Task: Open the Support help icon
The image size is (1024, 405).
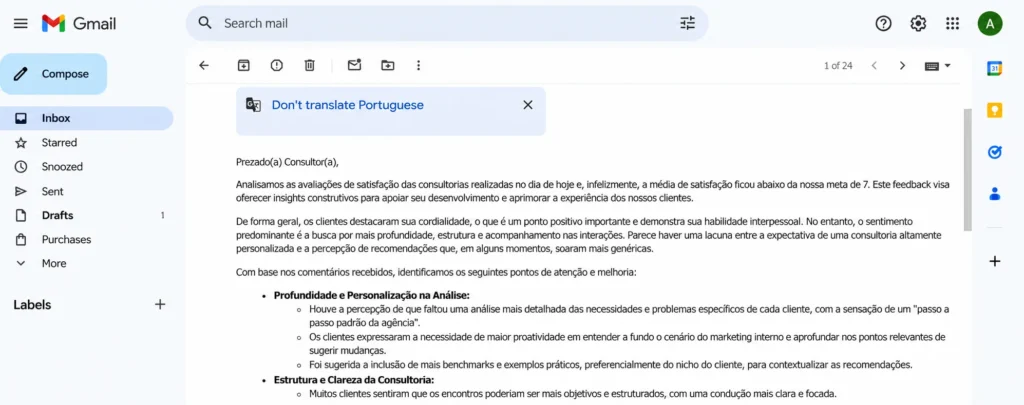Action: pos(884,24)
